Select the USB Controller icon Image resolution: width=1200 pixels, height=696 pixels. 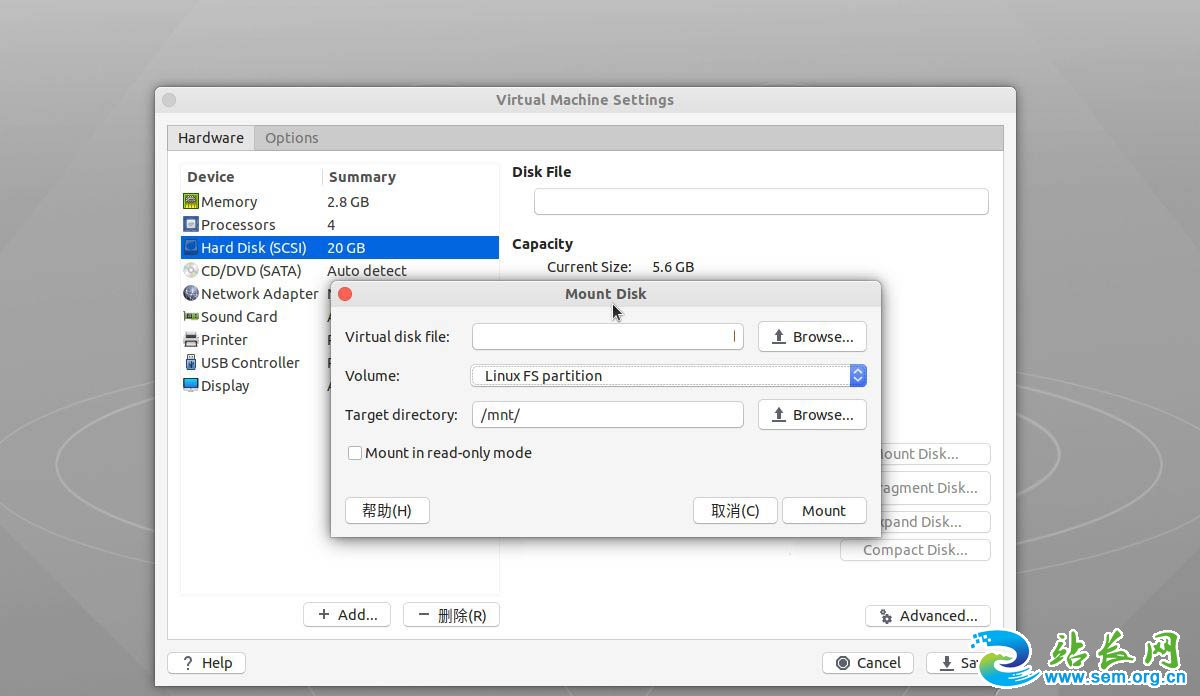[191, 363]
